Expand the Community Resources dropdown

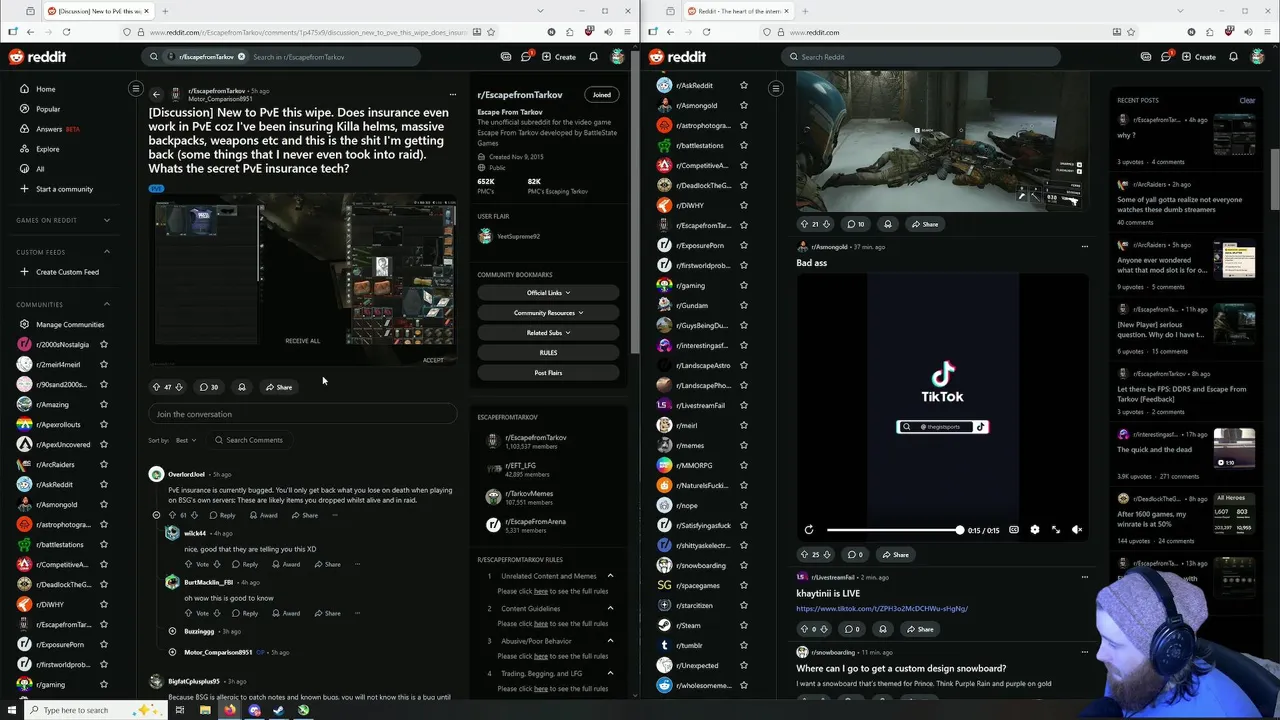(548, 313)
